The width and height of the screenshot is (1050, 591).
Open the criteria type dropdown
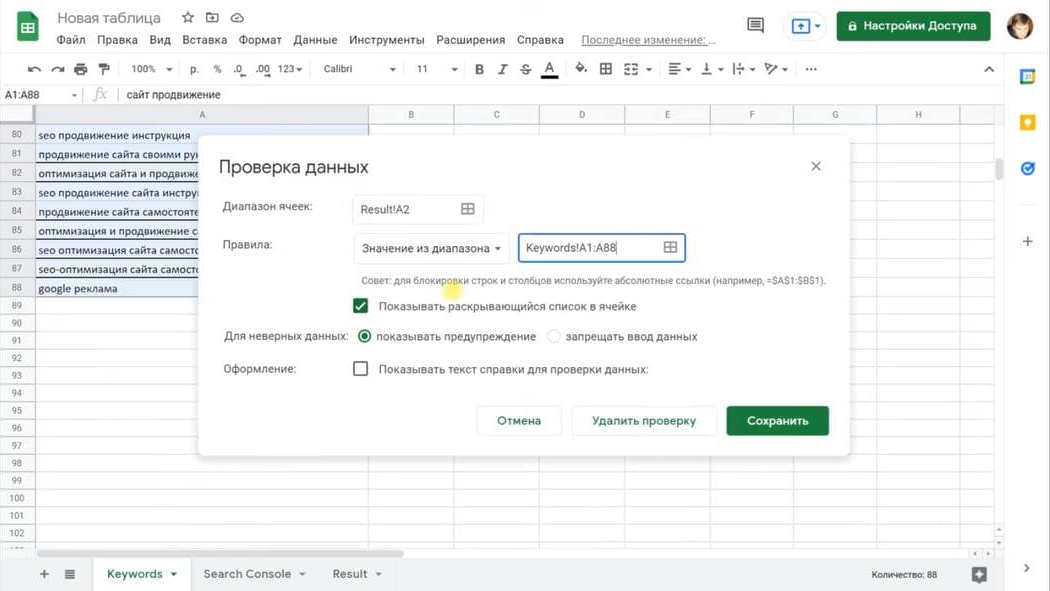pyautogui.click(x=431, y=248)
